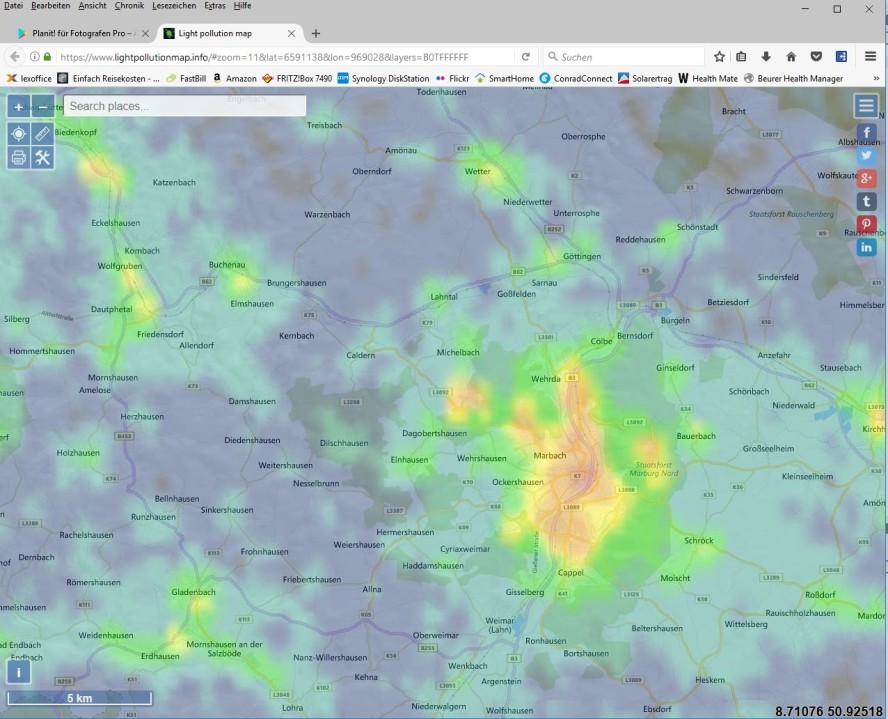Select the ruler measurement tool
The image size is (888, 719).
click(x=43, y=133)
